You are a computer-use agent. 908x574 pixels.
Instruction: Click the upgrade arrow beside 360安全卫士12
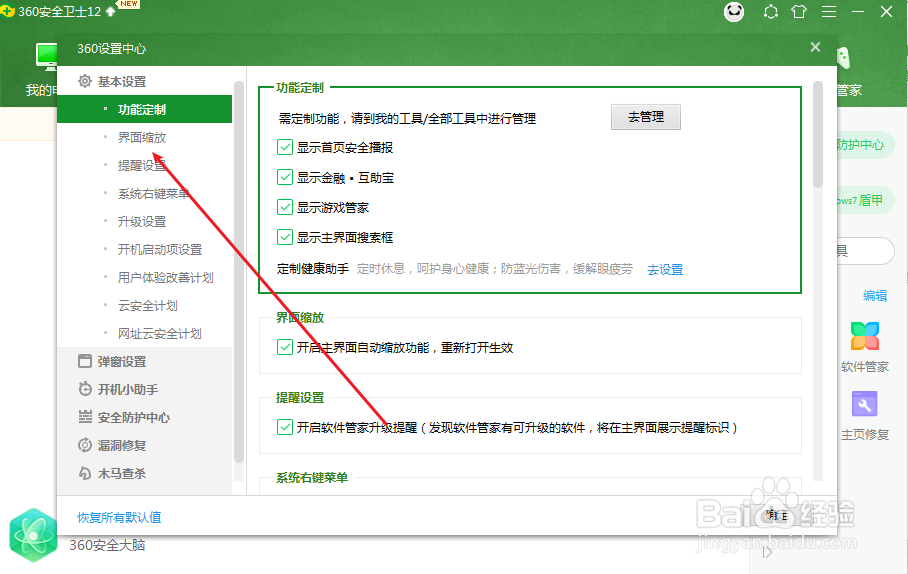111,11
